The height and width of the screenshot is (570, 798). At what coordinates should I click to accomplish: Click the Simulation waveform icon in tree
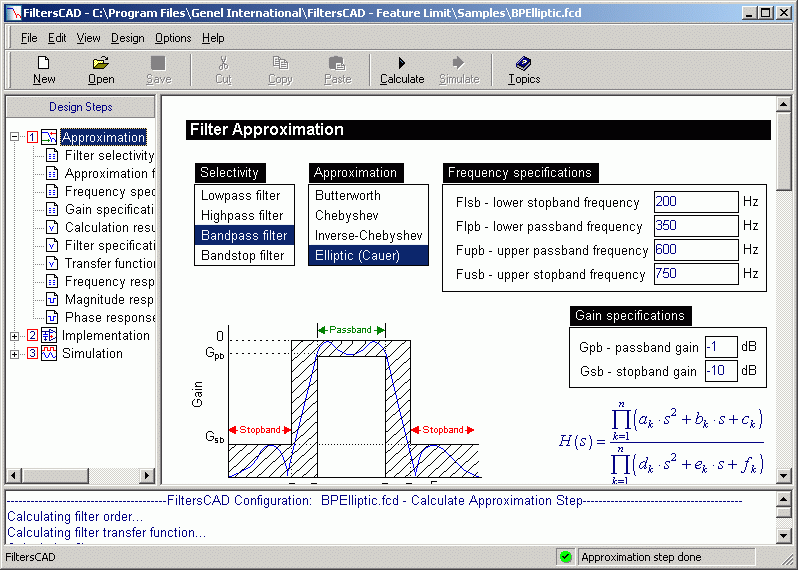pyautogui.click(x=49, y=353)
